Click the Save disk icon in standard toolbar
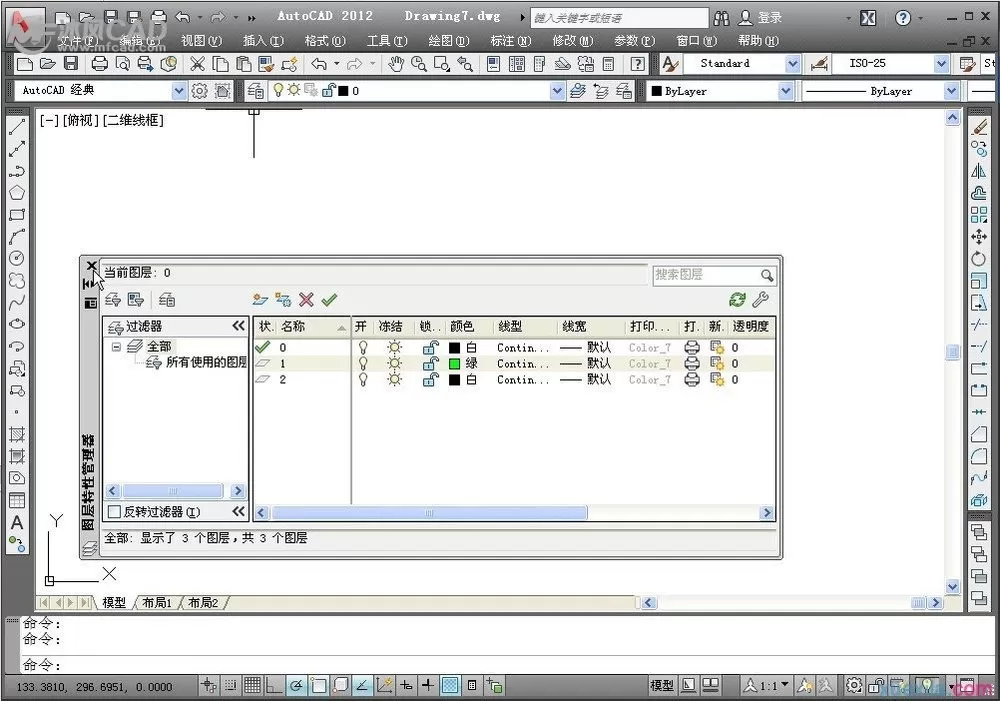Viewport: 1000px width, 701px height. (x=71, y=64)
